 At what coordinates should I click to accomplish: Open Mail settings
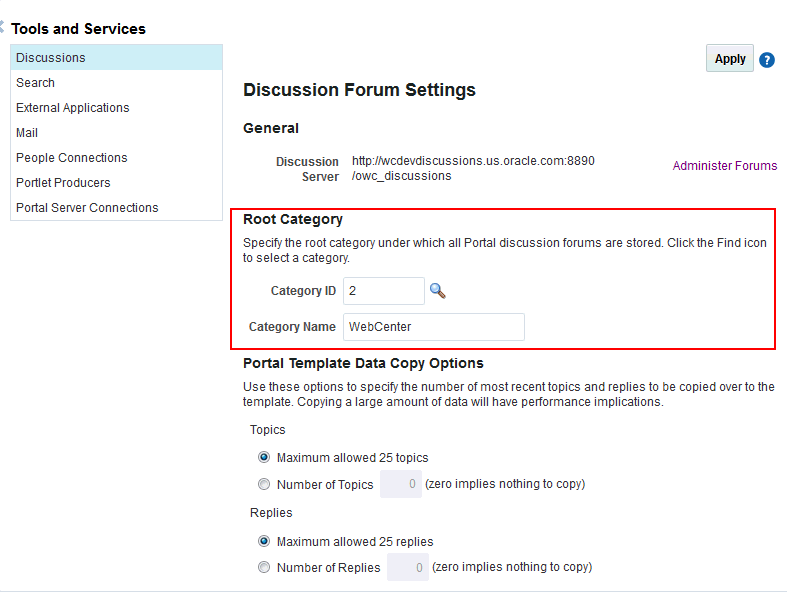pos(116,133)
